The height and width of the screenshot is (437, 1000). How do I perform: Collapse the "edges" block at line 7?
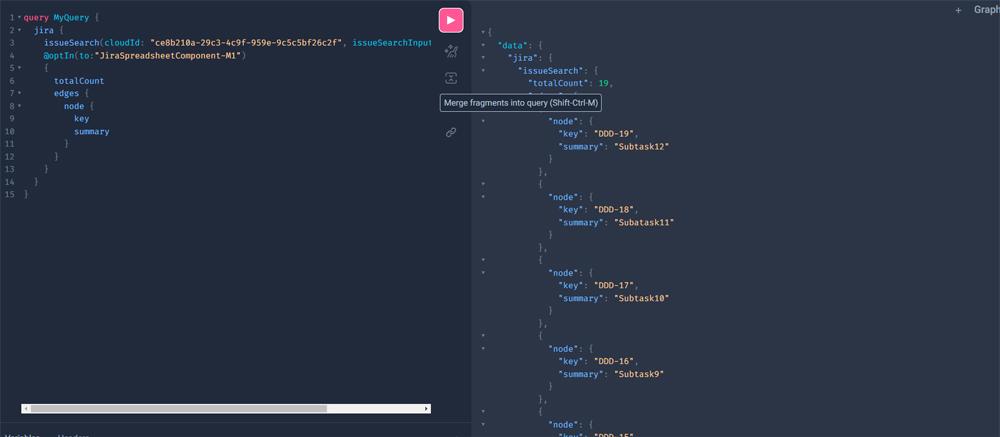click(x=19, y=94)
